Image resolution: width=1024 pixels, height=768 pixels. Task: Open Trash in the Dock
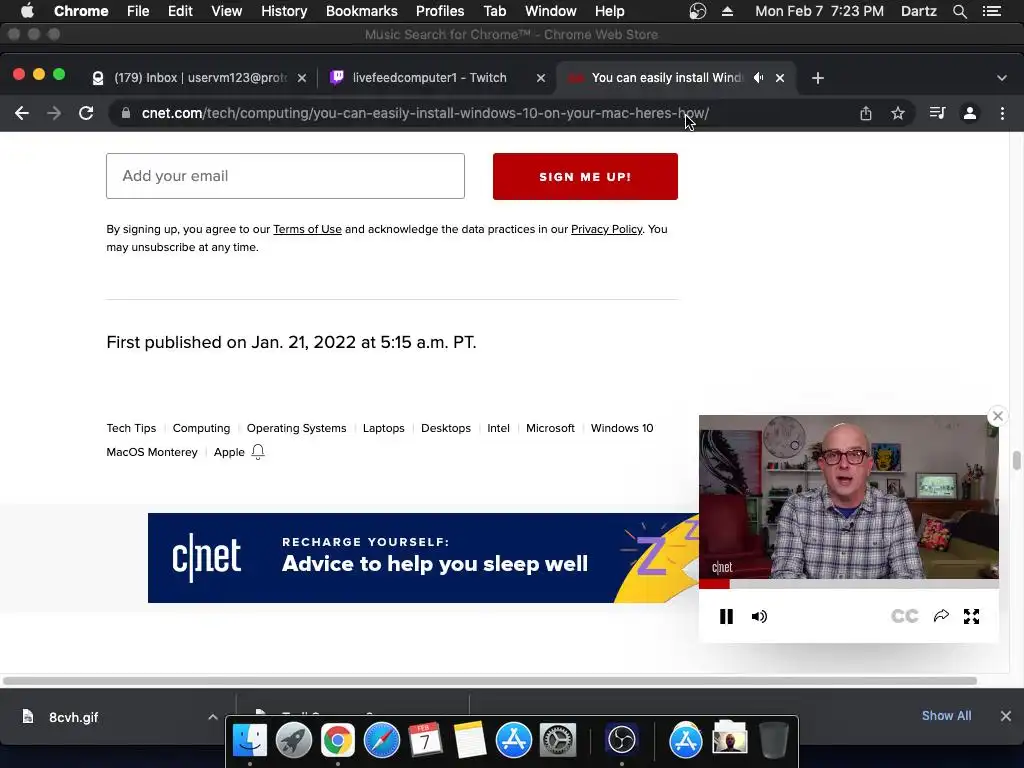pyautogui.click(x=773, y=741)
